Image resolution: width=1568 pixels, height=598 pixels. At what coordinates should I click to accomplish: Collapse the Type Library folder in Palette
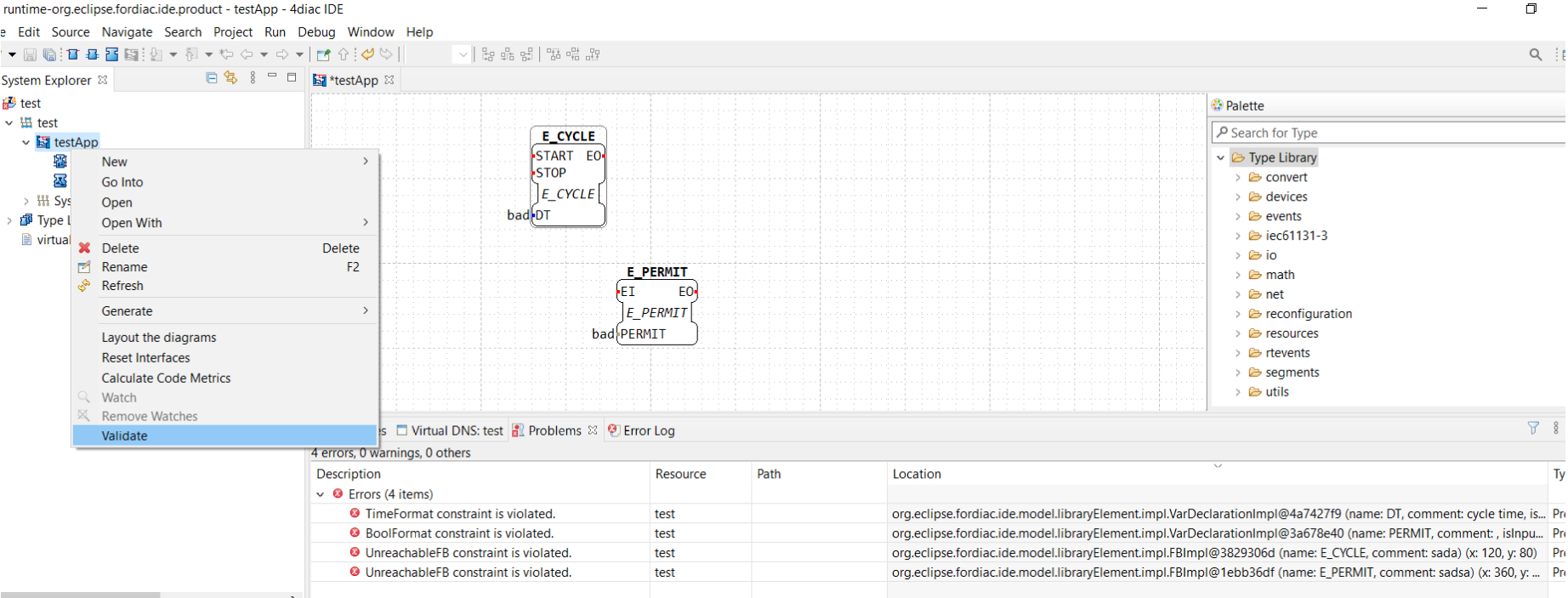tap(1220, 157)
